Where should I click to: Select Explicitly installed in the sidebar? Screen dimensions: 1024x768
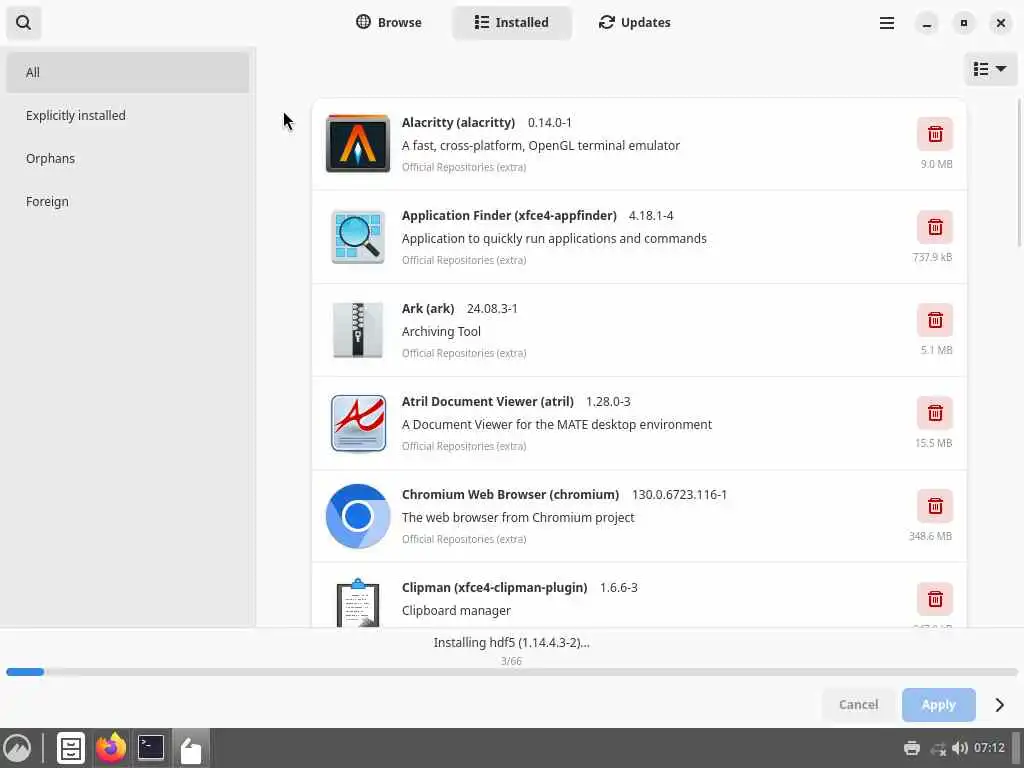click(127, 116)
